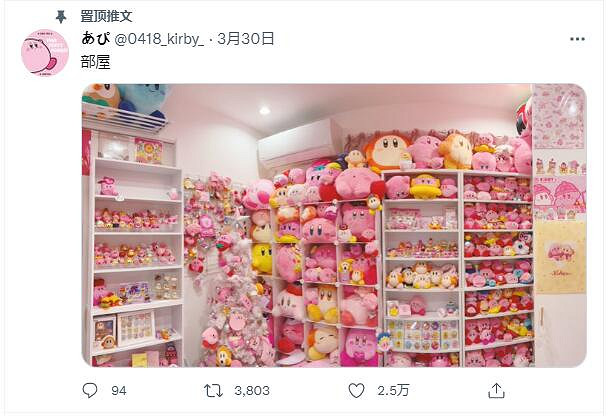Click the blue plush atop left shelf
The height and width of the screenshot is (416, 608).
144,99
